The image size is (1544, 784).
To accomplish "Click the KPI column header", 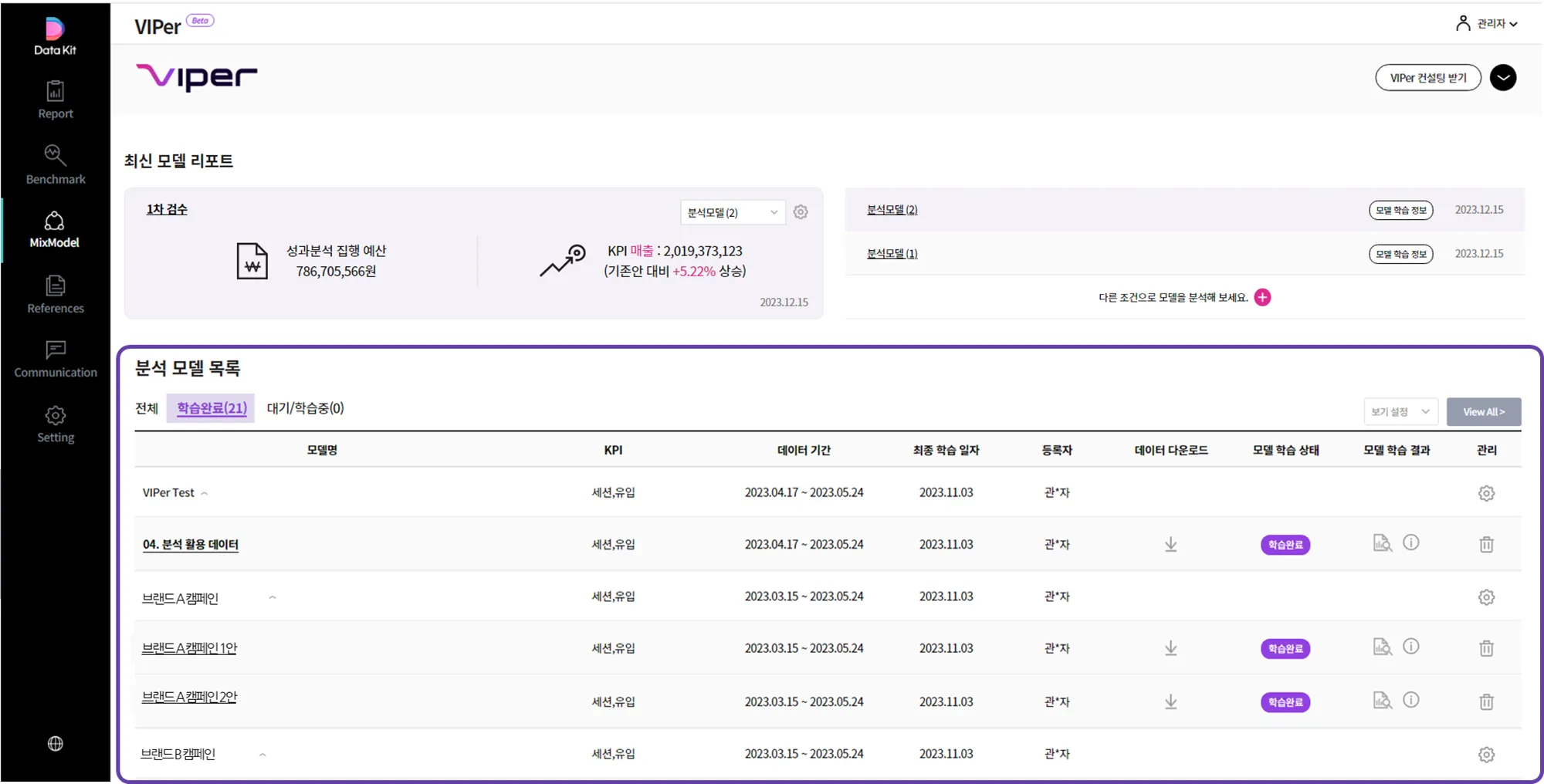I will pyautogui.click(x=613, y=450).
